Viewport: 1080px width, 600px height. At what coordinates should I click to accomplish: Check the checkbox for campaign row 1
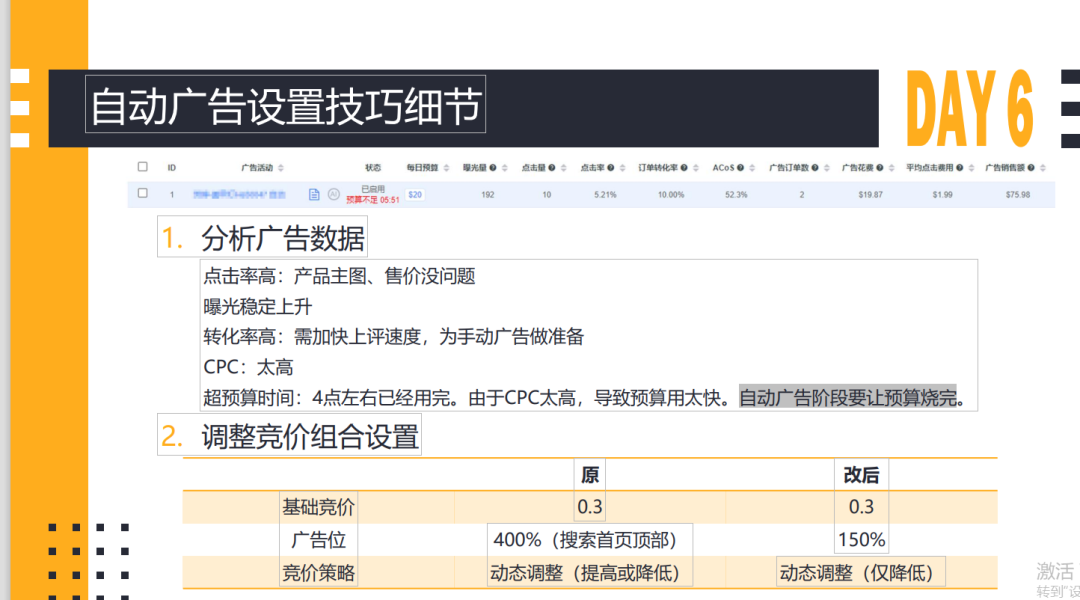141,191
